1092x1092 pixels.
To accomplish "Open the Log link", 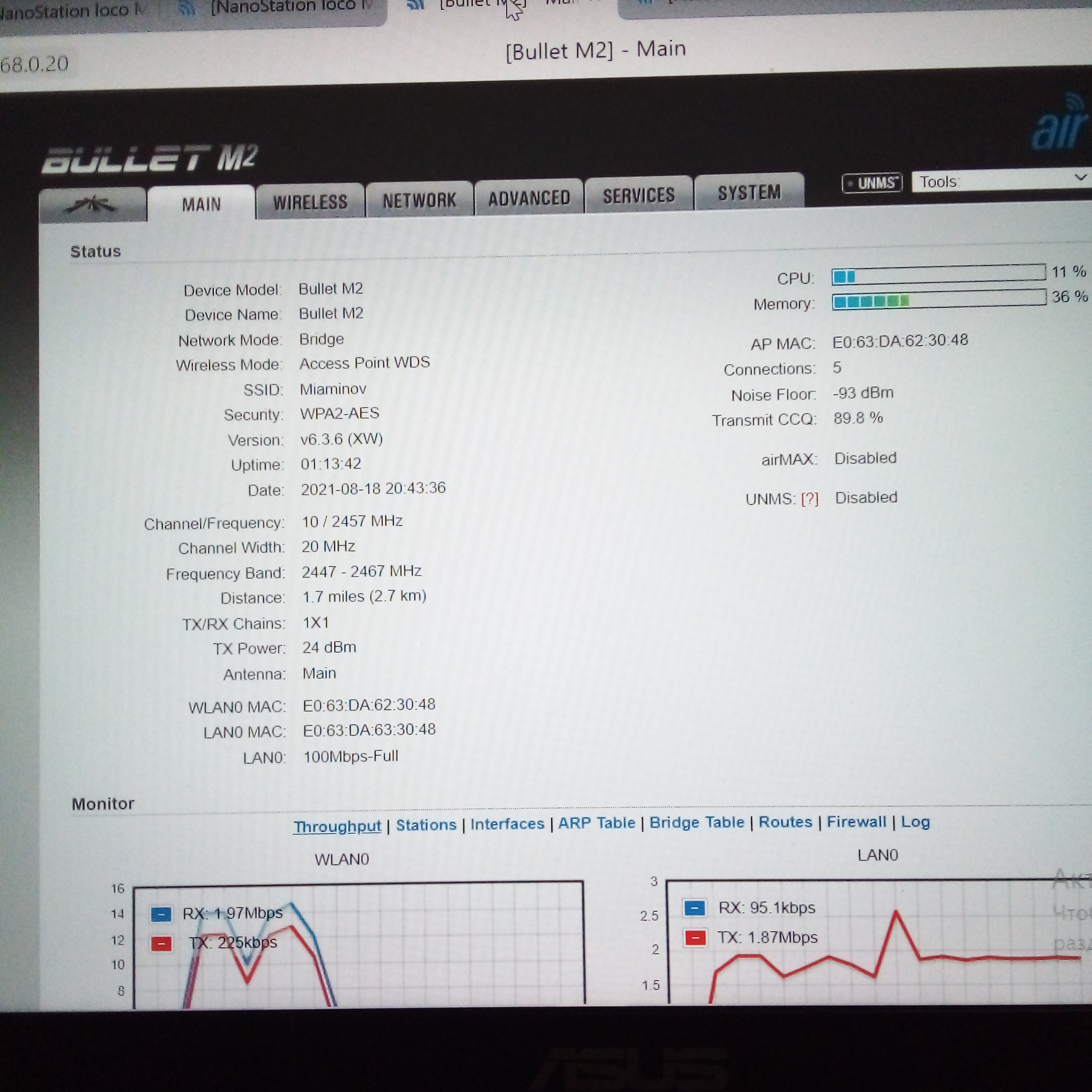I will tap(916, 822).
